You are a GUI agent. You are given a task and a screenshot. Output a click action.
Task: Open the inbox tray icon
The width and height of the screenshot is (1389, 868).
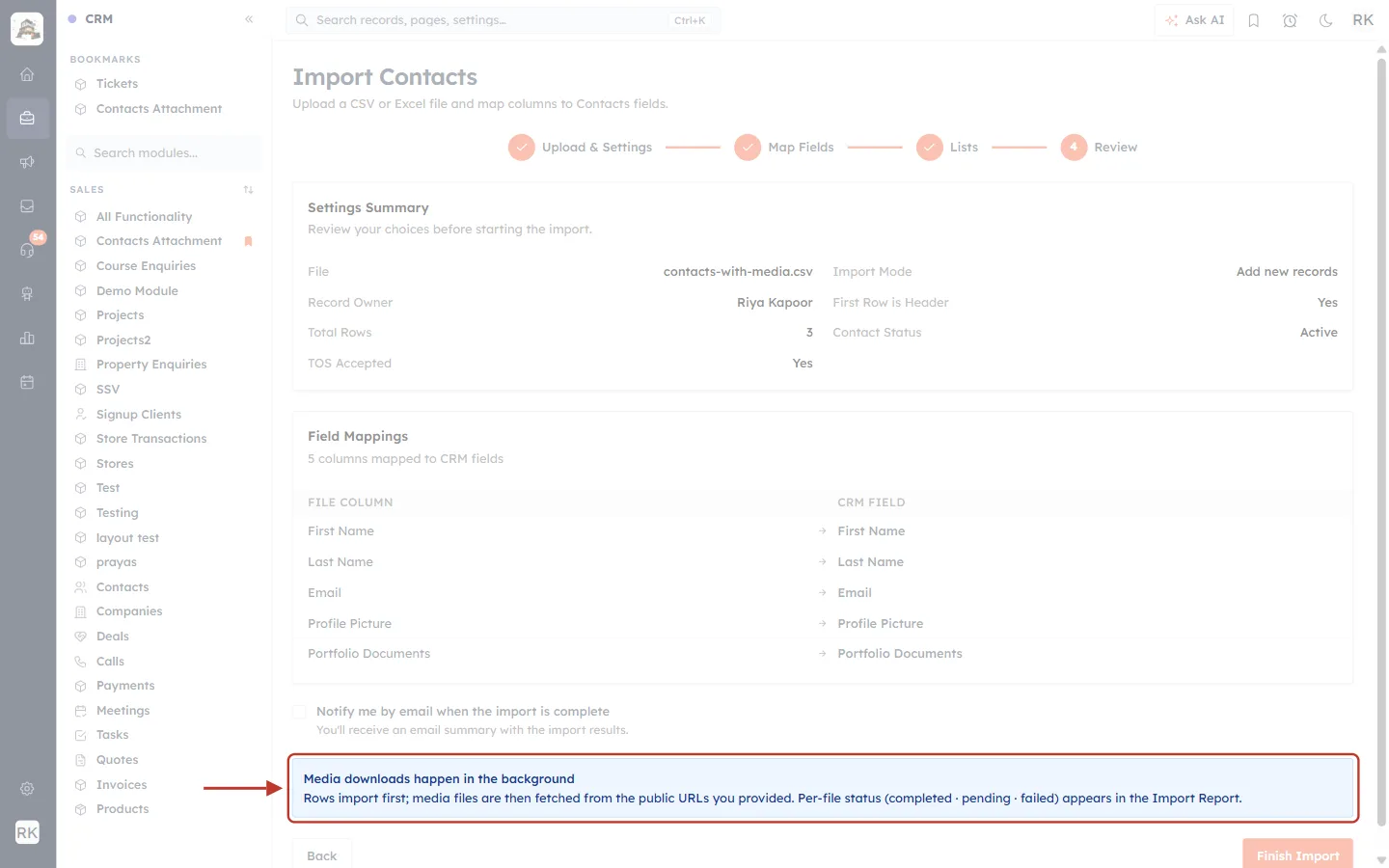(27, 206)
